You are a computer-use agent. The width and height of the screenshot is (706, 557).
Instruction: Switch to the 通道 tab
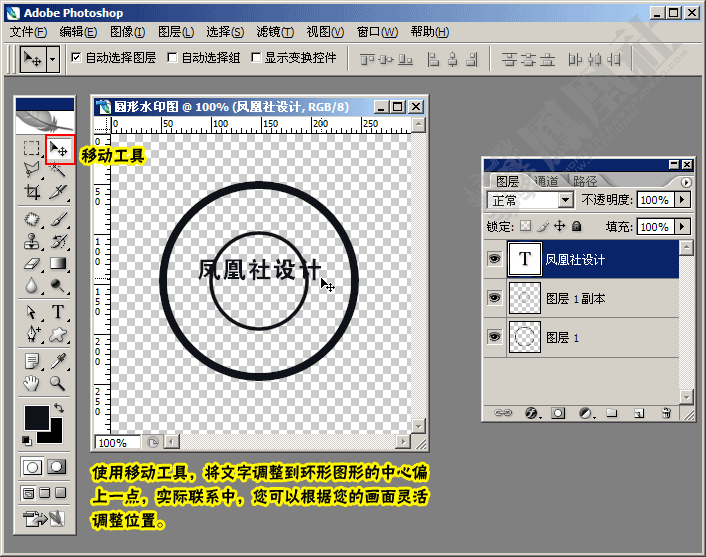pos(546,181)
